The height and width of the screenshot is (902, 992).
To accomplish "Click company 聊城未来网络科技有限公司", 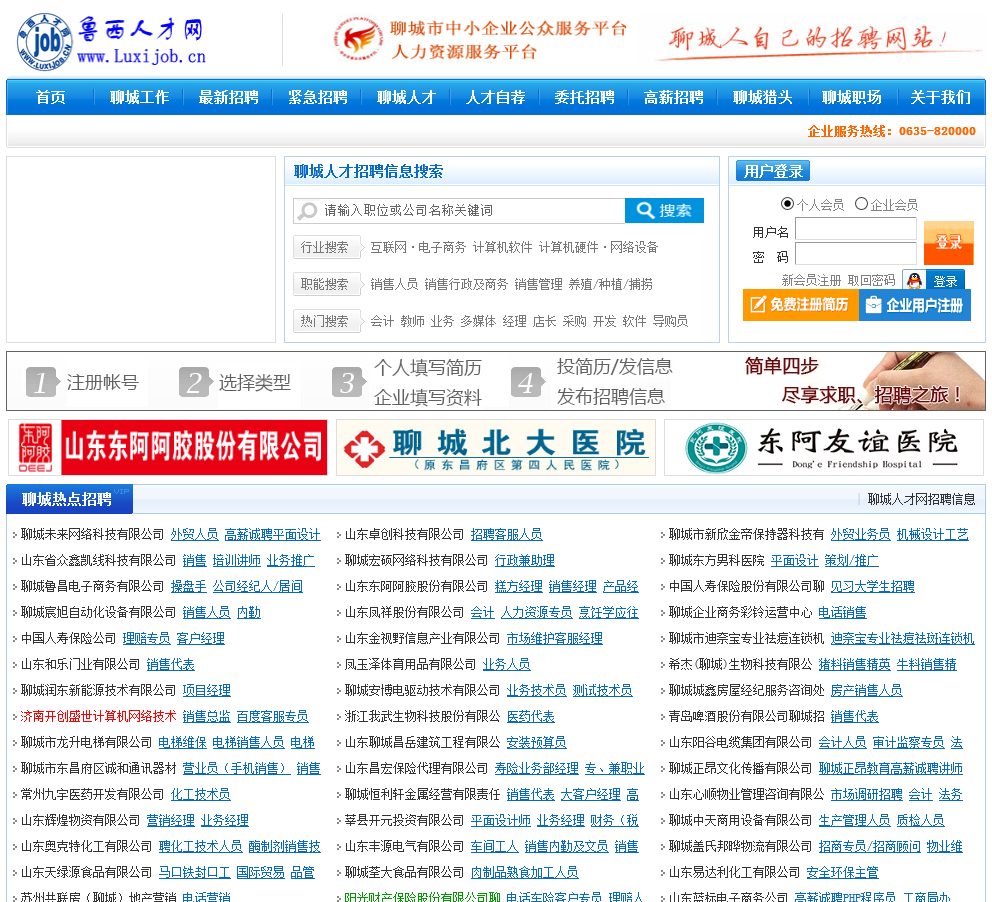I will pyautogui.click(x=92, y=535).
